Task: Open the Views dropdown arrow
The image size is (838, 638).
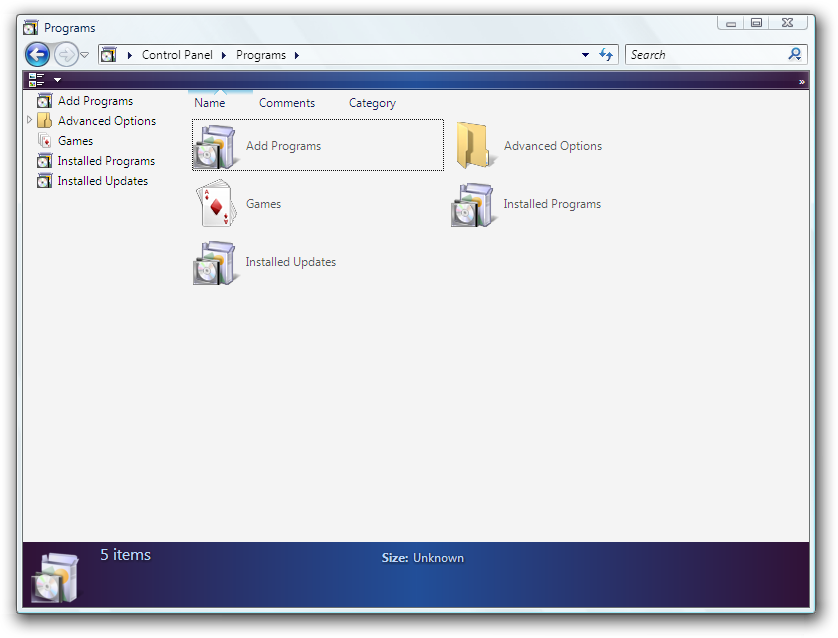Action: point(57,80)
